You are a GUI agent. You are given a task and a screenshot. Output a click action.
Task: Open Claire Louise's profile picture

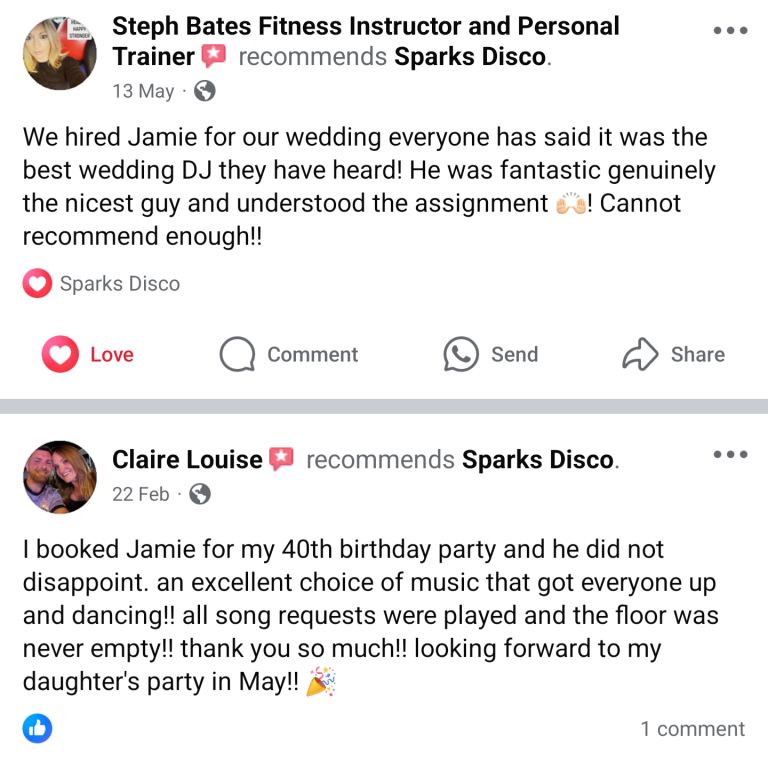point(60,477)
